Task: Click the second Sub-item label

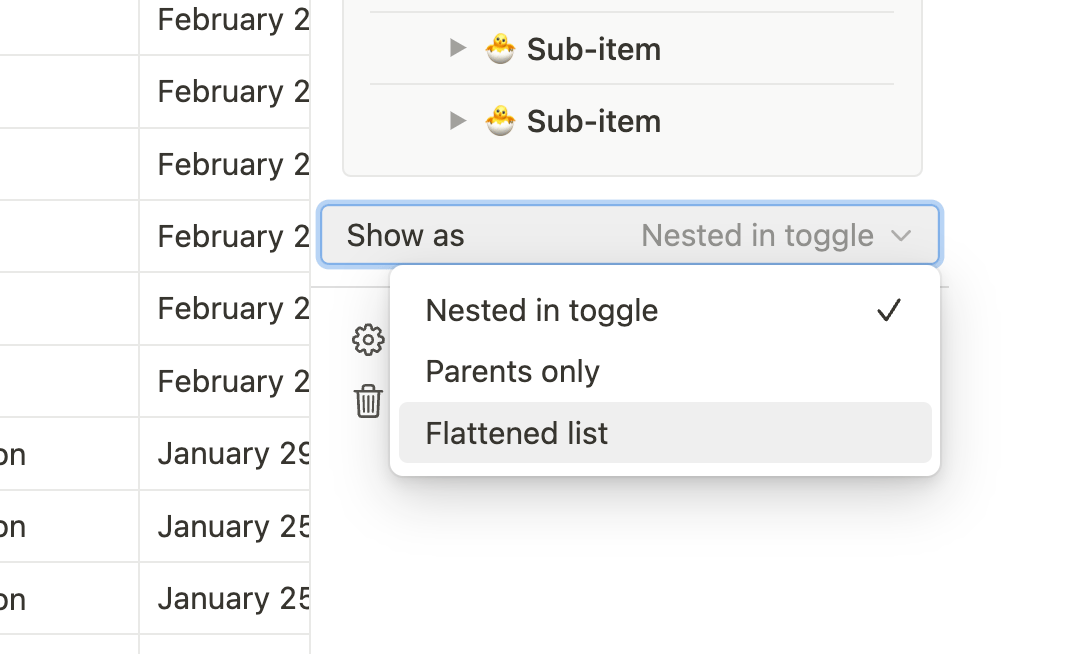Action: (594, 121)
